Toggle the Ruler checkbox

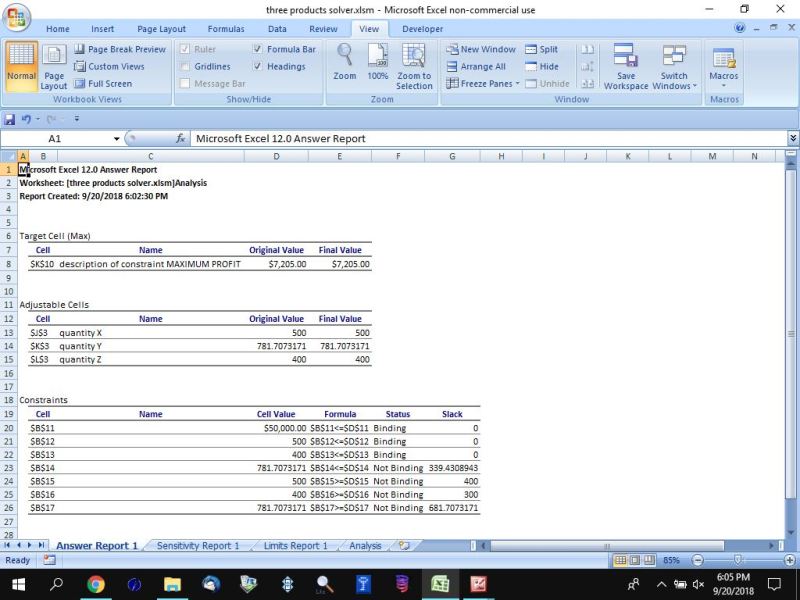pos(185,49)
